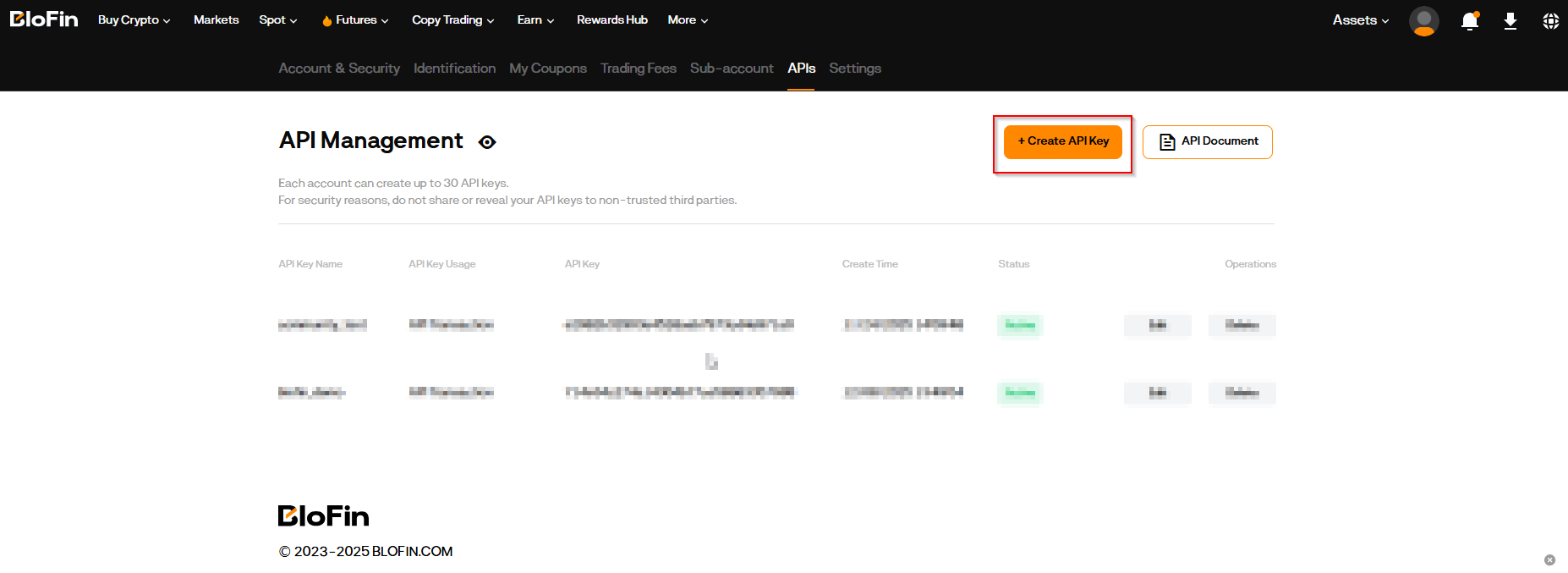This screenshot has height=573, width=1568.
Task: Switch to Sub-account tab
Action: pyautogui.click(x=732, y=69)
